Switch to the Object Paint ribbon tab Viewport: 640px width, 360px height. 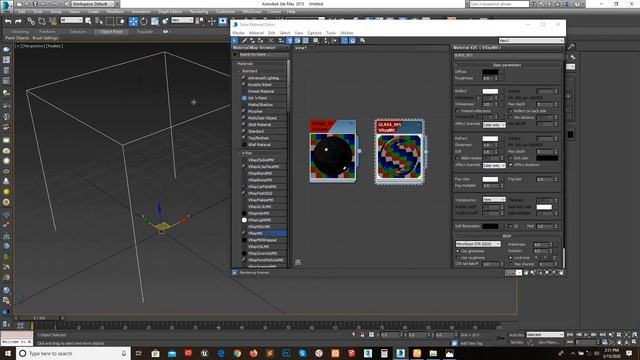(111, 31)
